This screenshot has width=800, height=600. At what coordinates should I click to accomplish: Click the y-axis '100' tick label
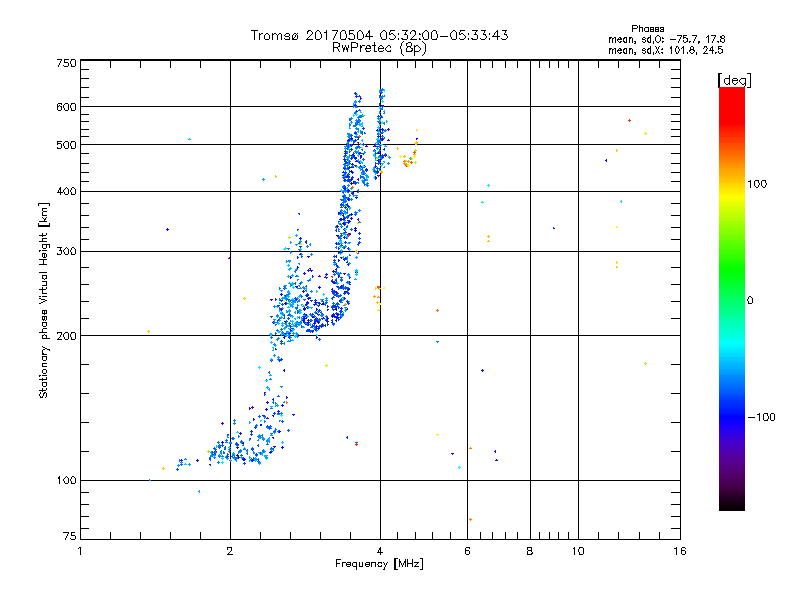66,481
